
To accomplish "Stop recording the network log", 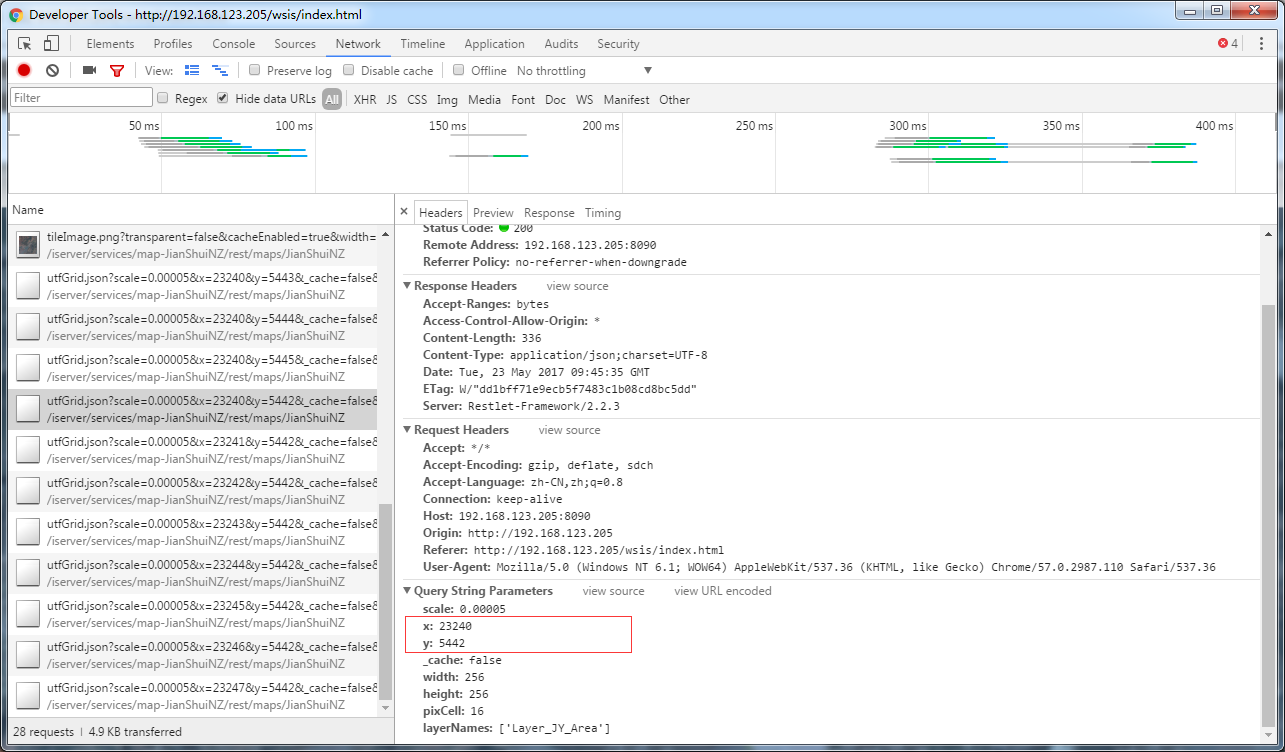I will click(x=24, y=71).
